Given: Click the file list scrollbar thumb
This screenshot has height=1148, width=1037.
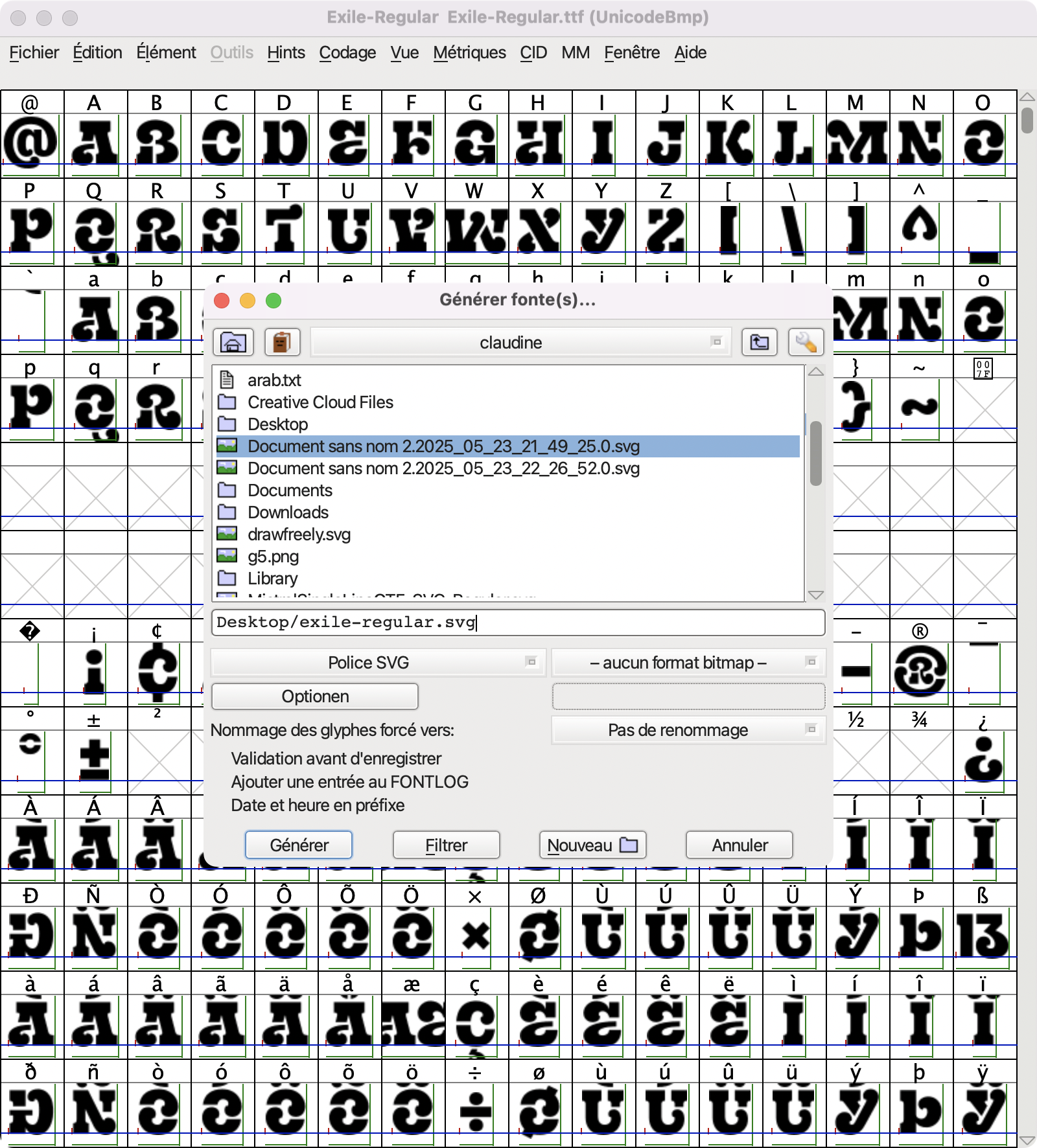Looking at the screenshot, I should point(816,453).
